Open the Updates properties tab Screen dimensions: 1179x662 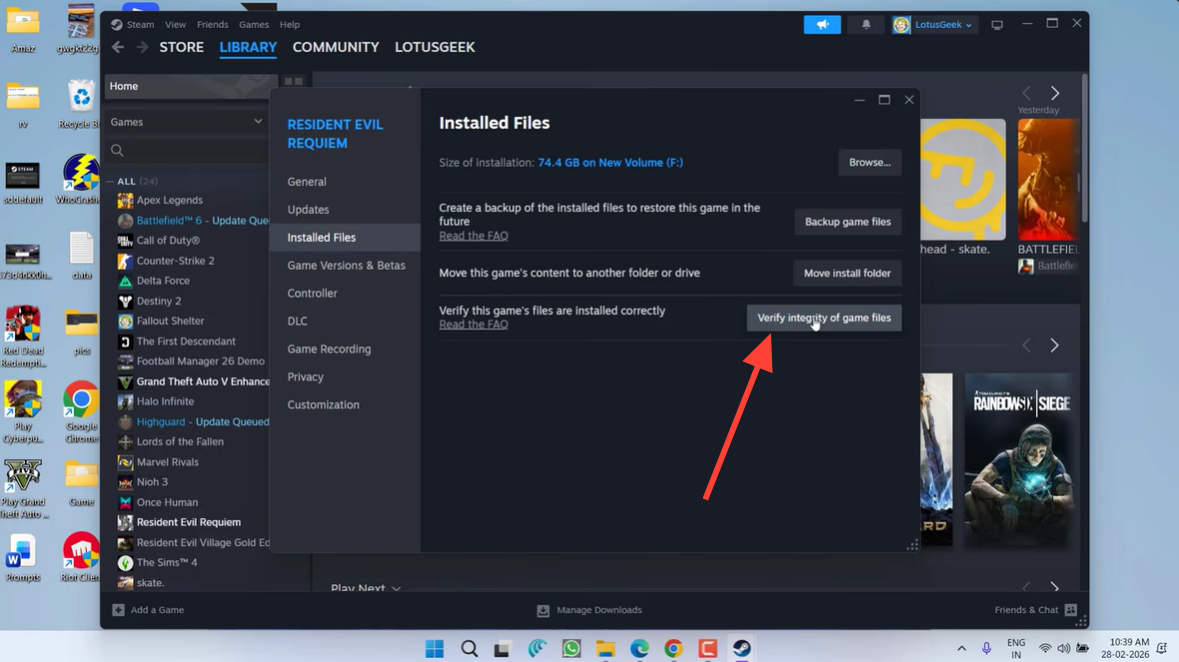308,210
